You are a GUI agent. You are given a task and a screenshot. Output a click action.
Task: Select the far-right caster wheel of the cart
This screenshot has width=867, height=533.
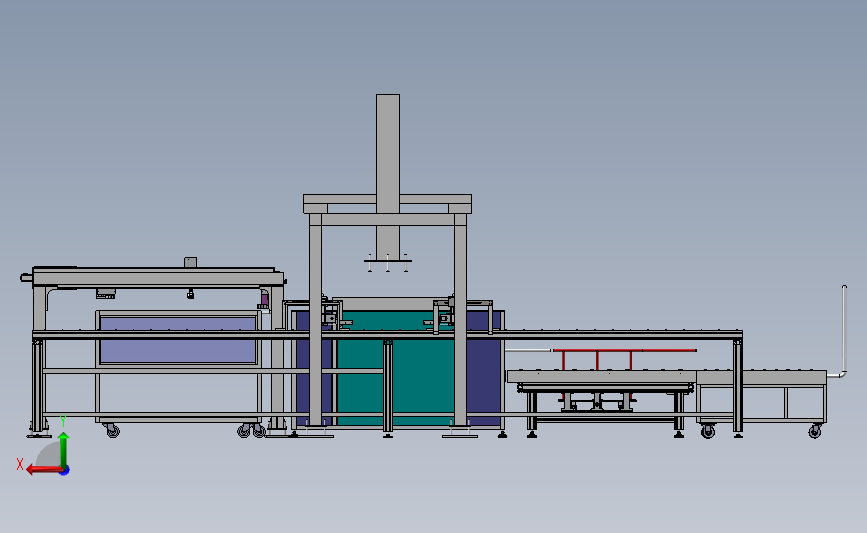click(x=814, y=431)
